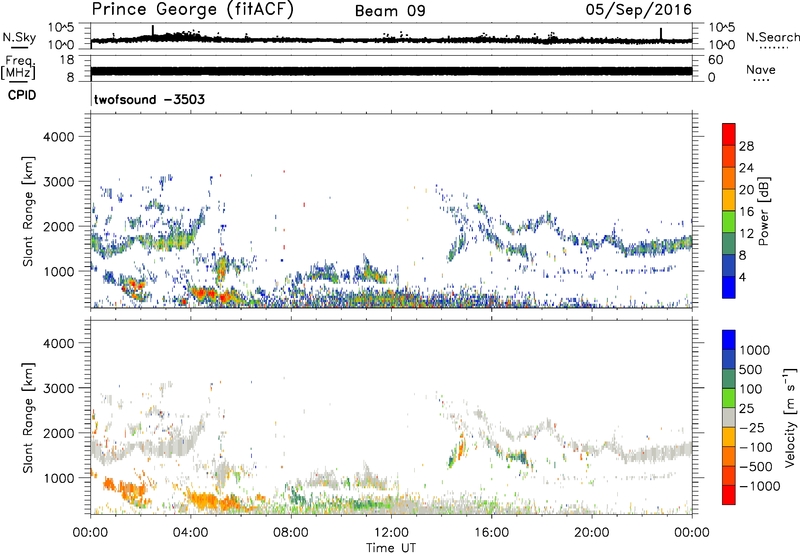Image resolution: width=800 pixels, height=554 pixels.
Task: Click the 'N.Sky' legend label
Action: click(19, 37)
